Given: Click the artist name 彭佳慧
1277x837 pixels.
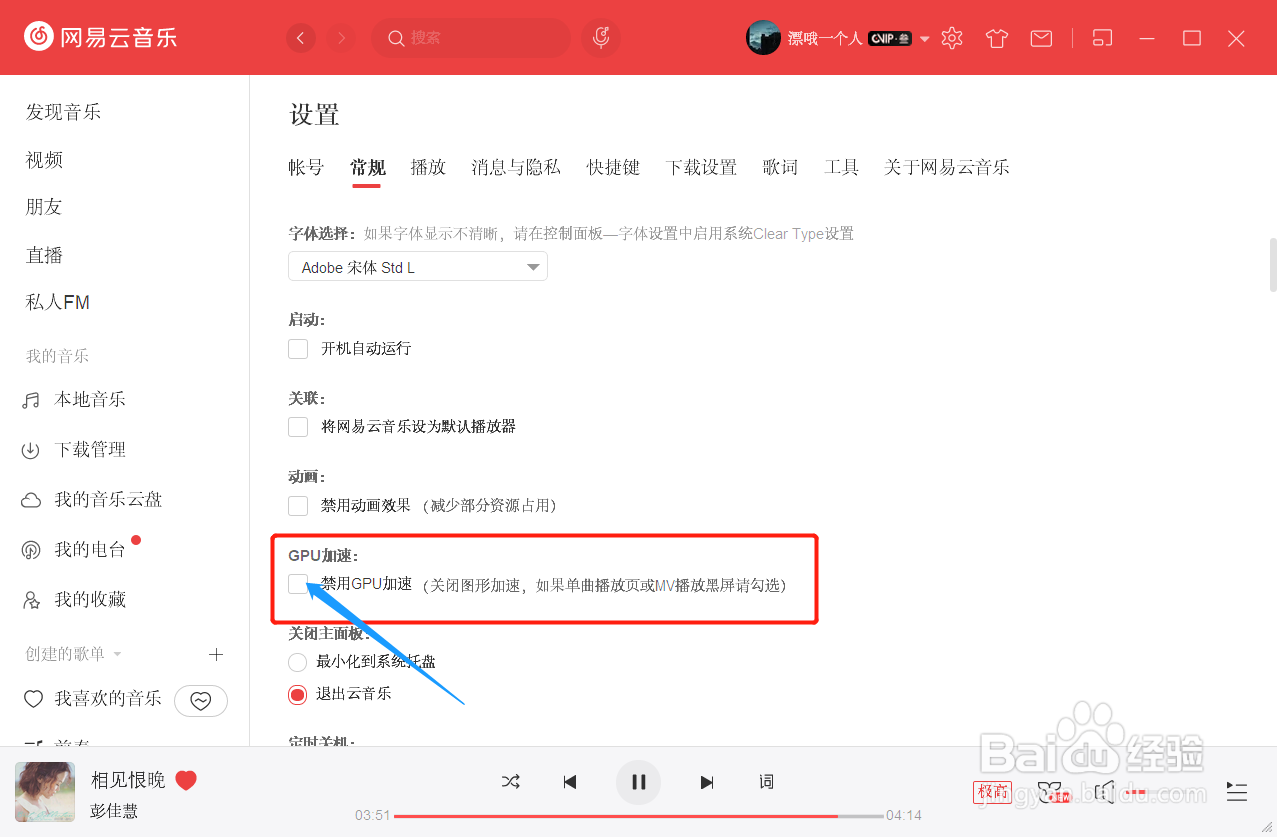Looking at the screenshot, I should click(x=114, y=811).
